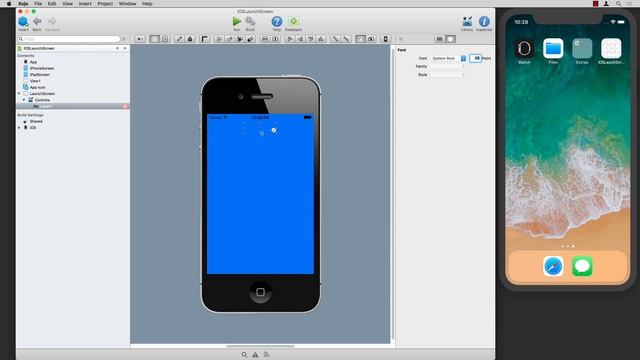Click the Spotlight search icon in the menu bar

tap(618, 4)
